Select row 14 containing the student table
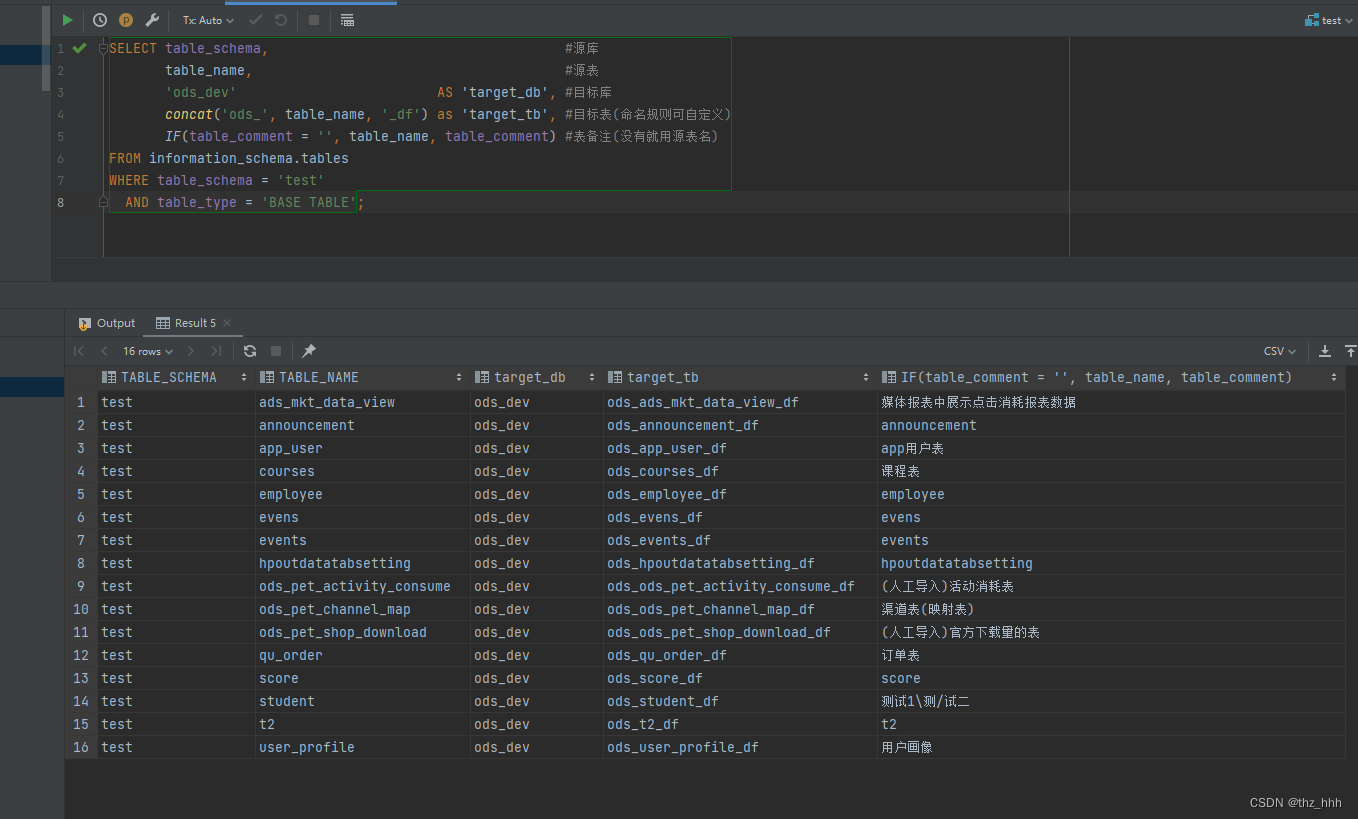The height and width of the screenshot is (819, 1358). (x=286, y=701)
